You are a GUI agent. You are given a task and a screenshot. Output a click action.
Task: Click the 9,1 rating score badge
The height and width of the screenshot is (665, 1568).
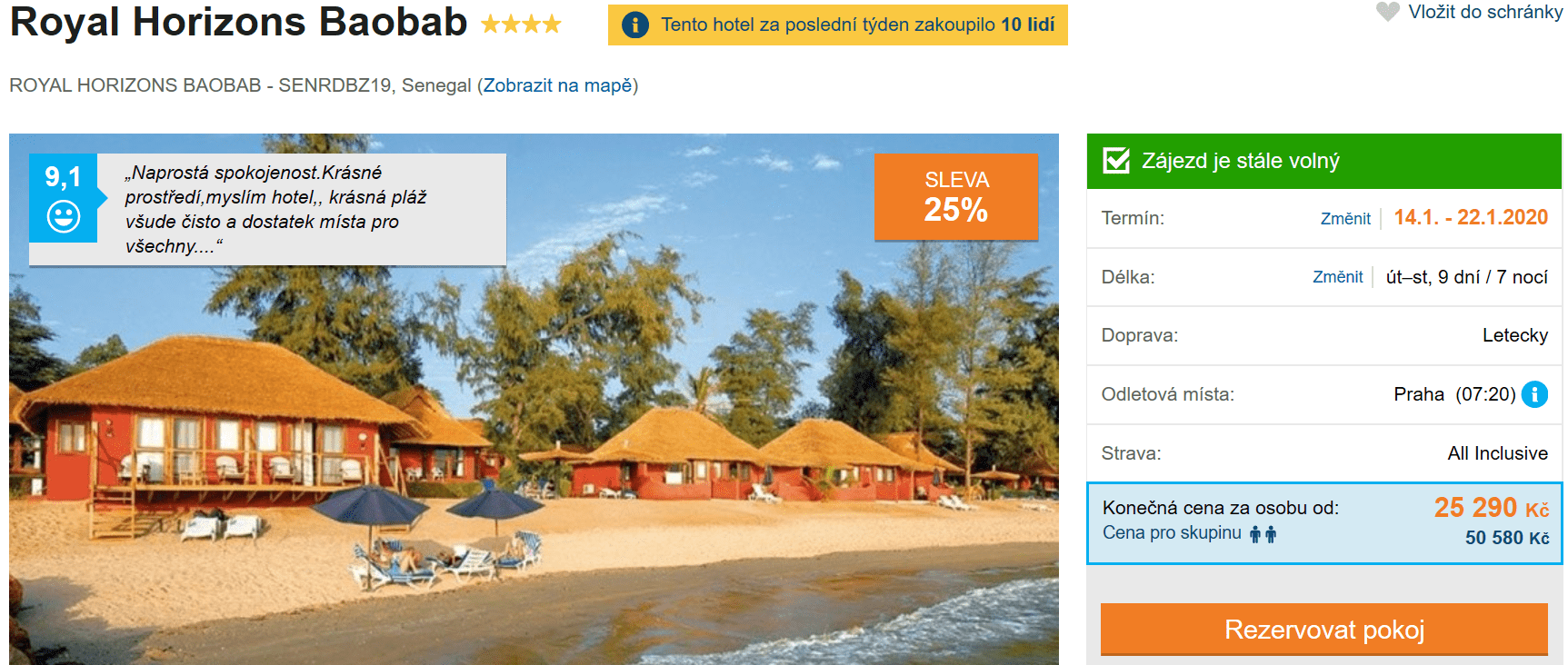tap(64, 198)
